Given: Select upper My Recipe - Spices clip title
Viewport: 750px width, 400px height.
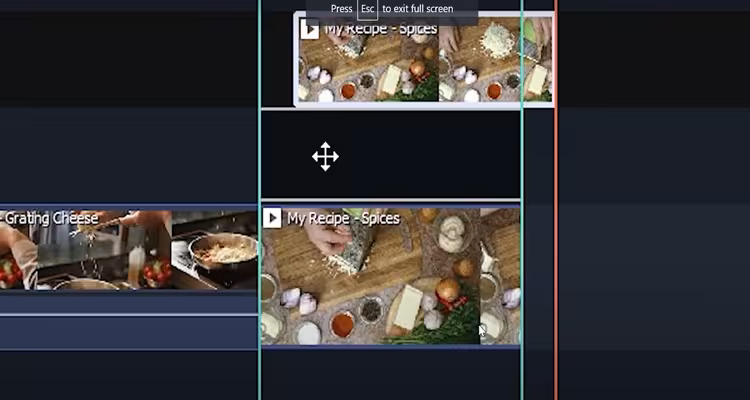Looking at the screenshot, I should (381, 28).
